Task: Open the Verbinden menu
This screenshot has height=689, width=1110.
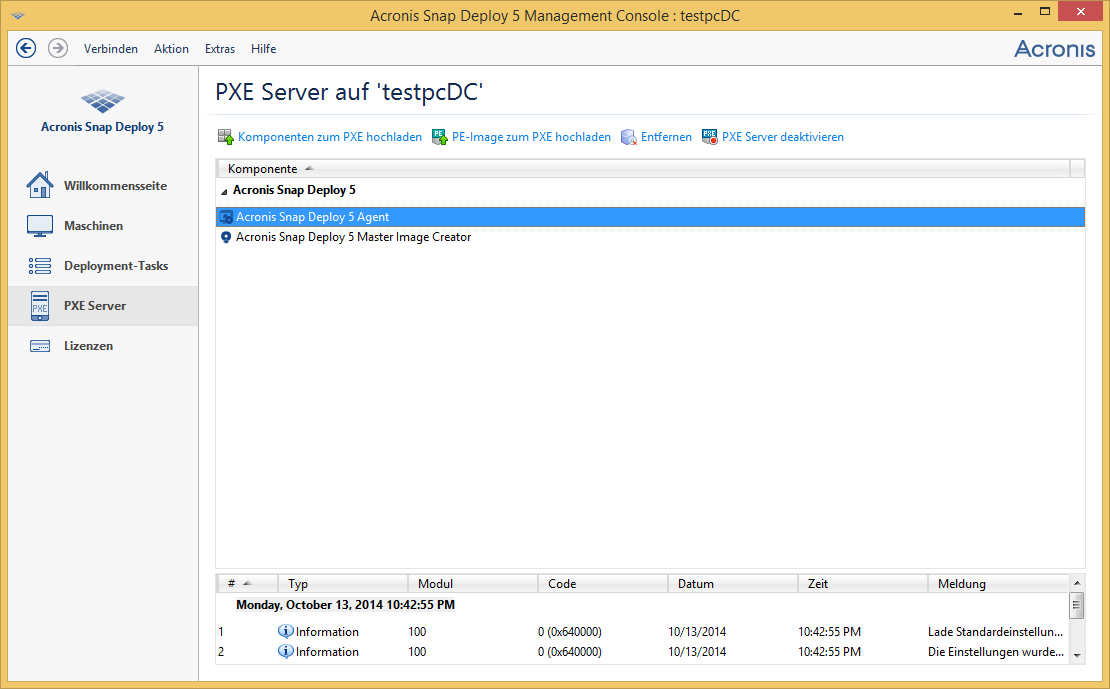Action: [x=110, y=49]
